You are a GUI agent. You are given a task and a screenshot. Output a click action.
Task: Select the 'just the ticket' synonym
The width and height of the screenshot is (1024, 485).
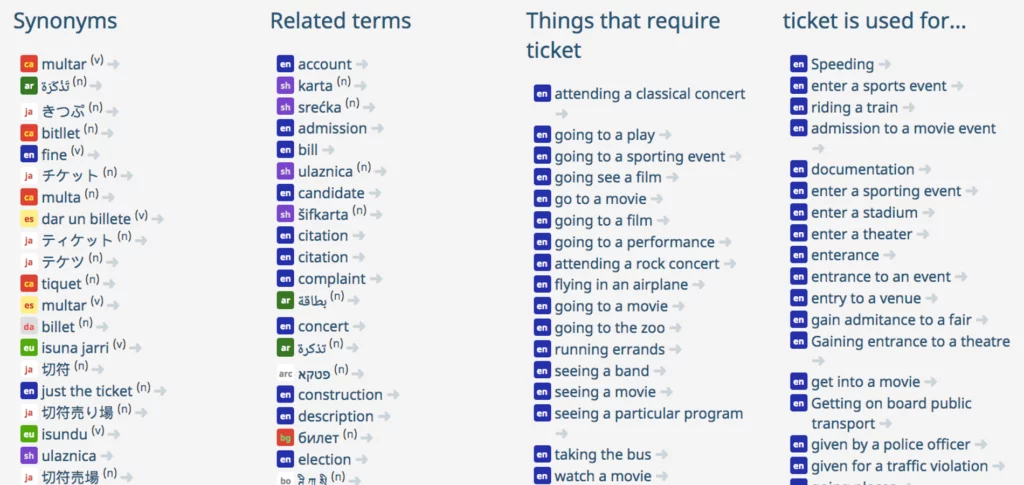(87, 392)
